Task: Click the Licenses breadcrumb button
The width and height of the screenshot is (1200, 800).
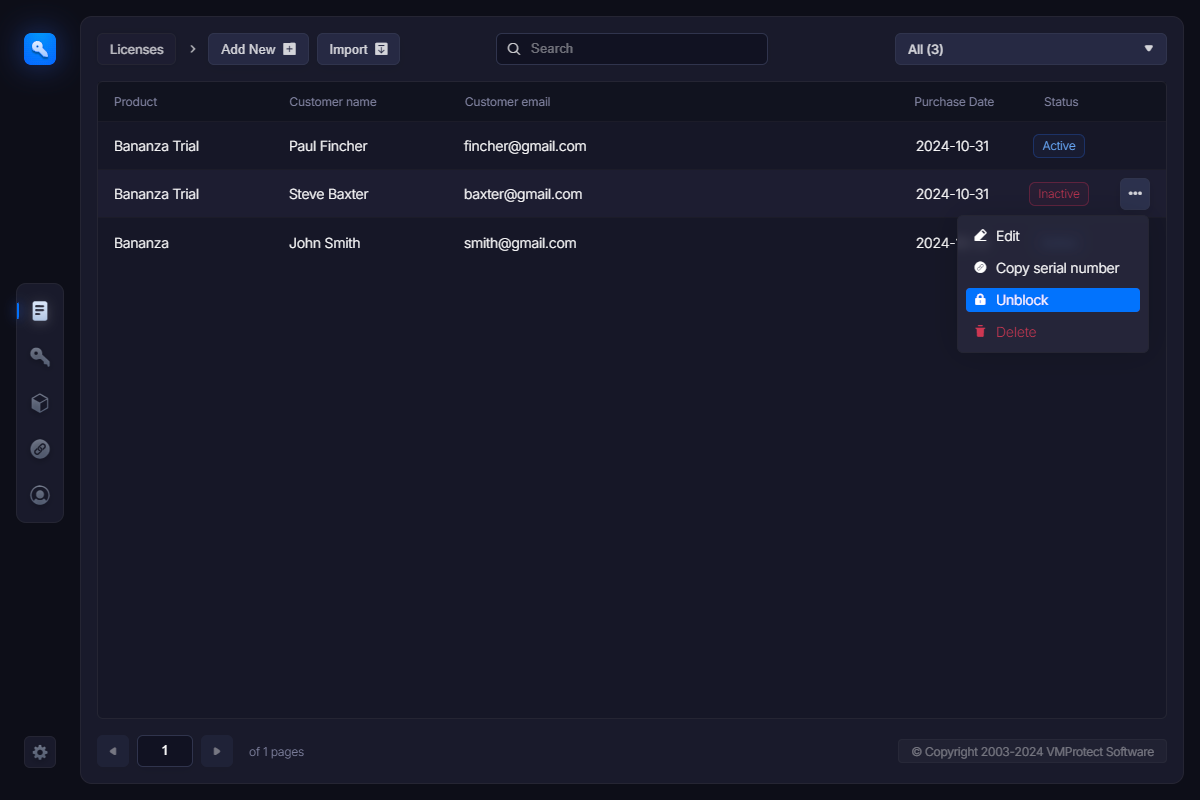Action: tap(137, 49)
